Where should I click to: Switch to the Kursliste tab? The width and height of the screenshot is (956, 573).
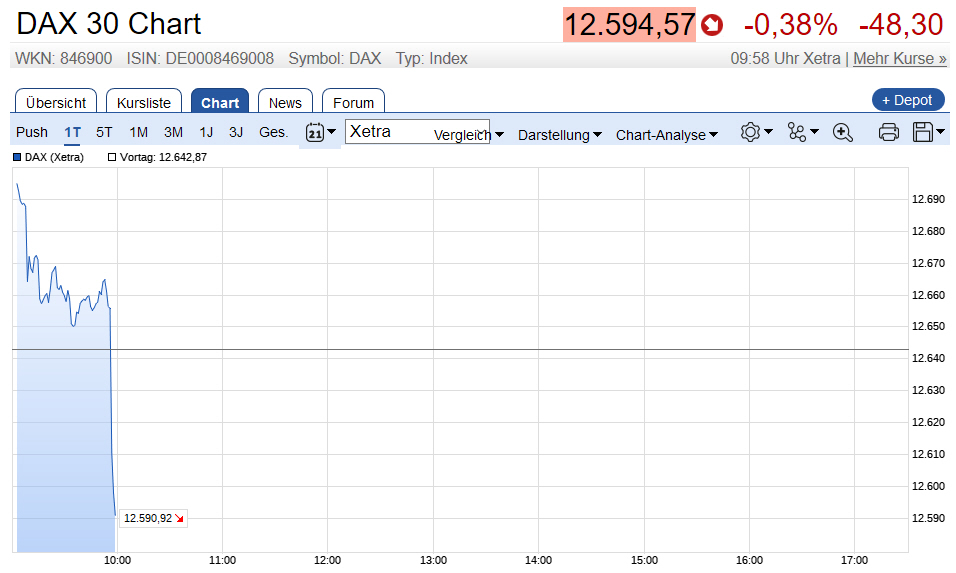[144, 102]
